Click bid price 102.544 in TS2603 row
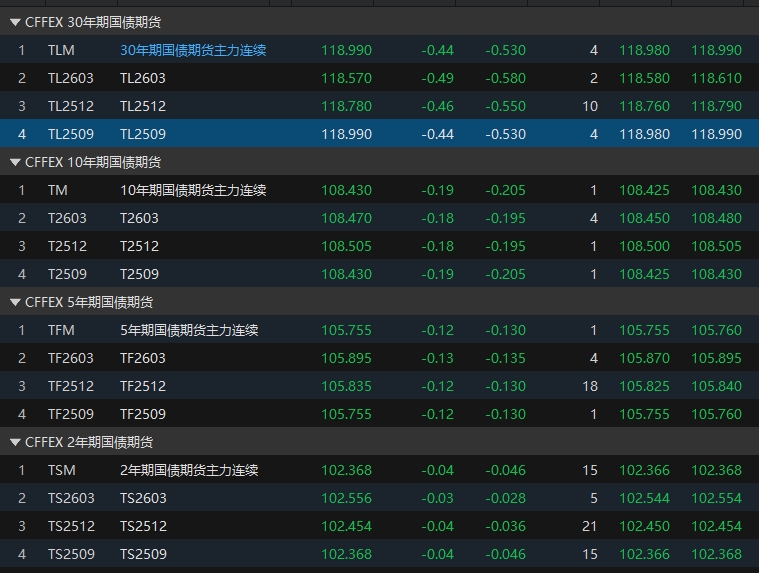 tap(644, 498)
